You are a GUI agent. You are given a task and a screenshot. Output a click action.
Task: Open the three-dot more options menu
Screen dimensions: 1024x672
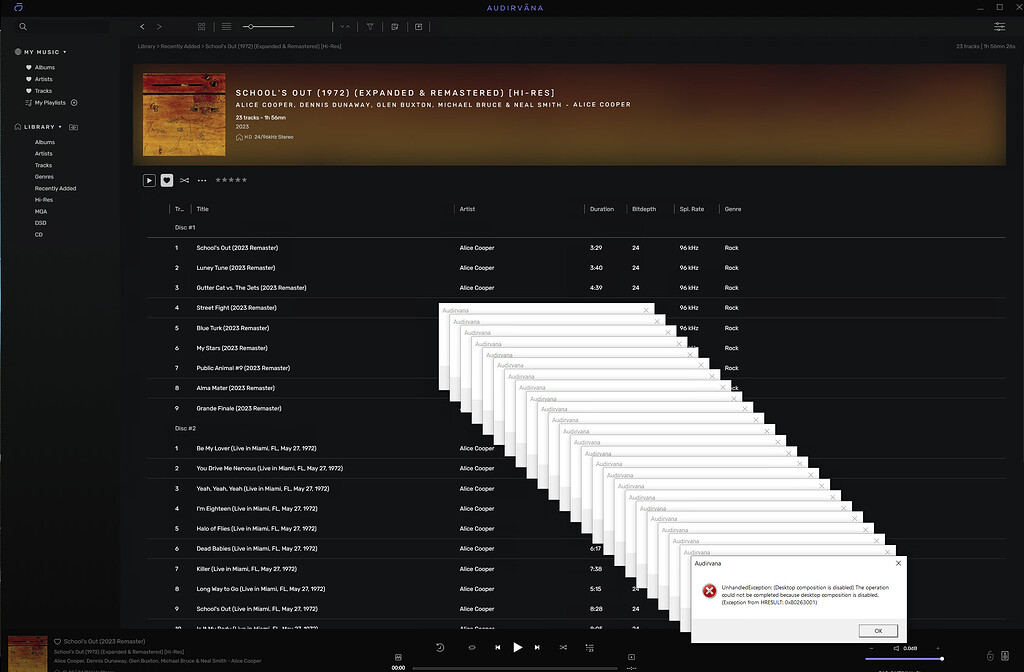point(202,180)
